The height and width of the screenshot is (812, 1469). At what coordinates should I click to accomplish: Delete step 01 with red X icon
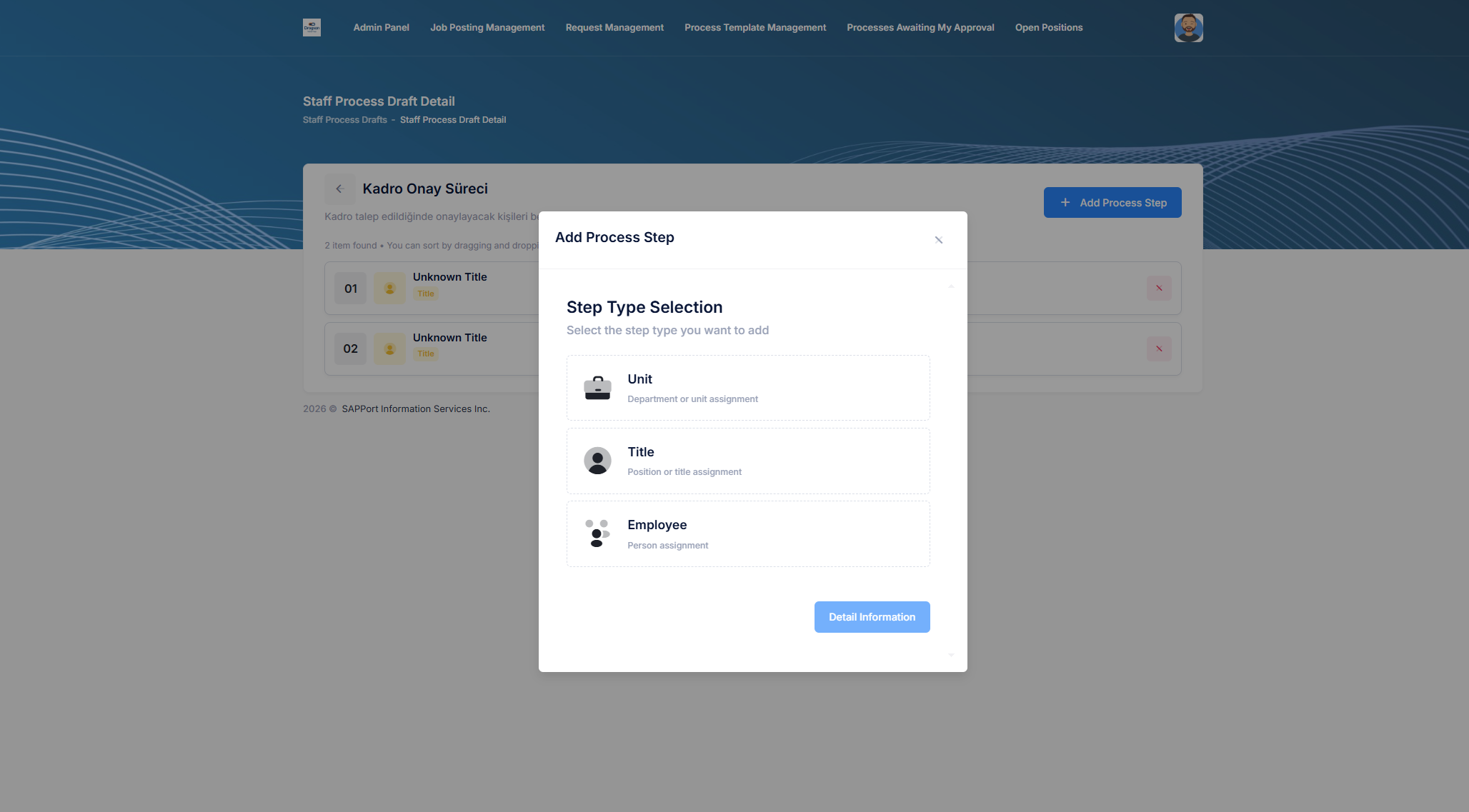point(1159,289)
